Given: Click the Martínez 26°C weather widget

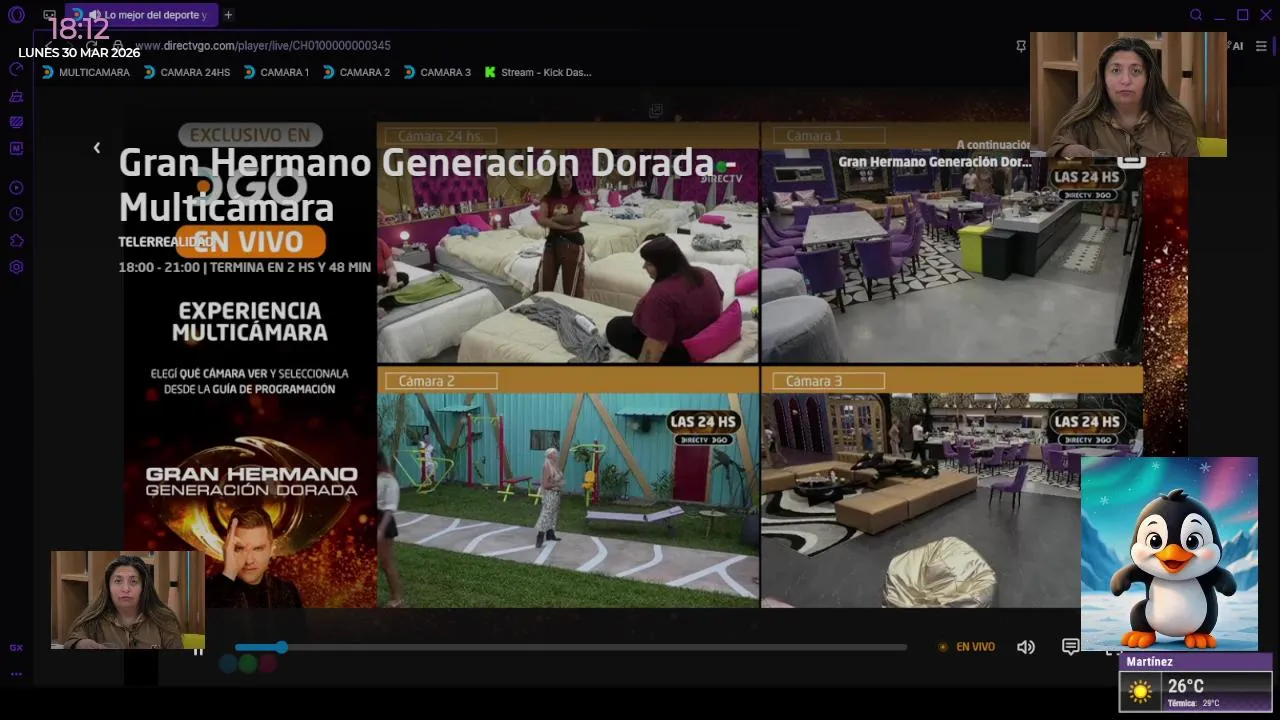Looking at the screenshot, I should 1195,683.
